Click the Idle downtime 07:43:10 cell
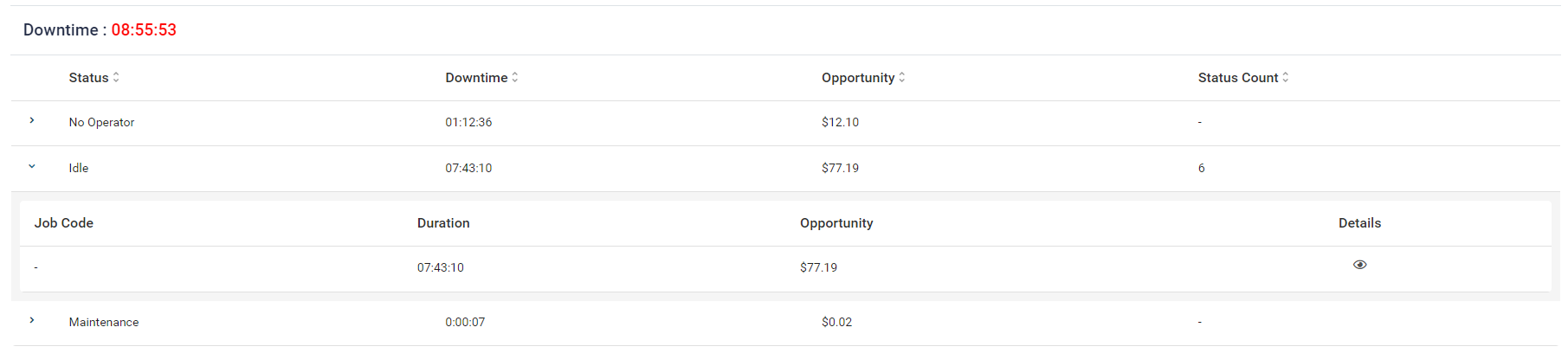This screenshot has height=353, width=1568. pyautogui.click(x=468, y=169)
